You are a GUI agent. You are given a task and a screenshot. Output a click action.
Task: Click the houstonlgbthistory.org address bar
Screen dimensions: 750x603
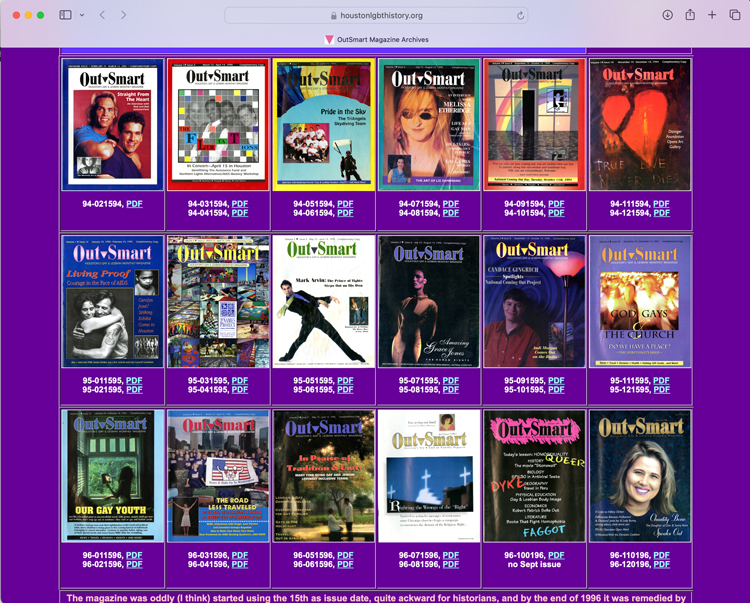pos(376,15)
